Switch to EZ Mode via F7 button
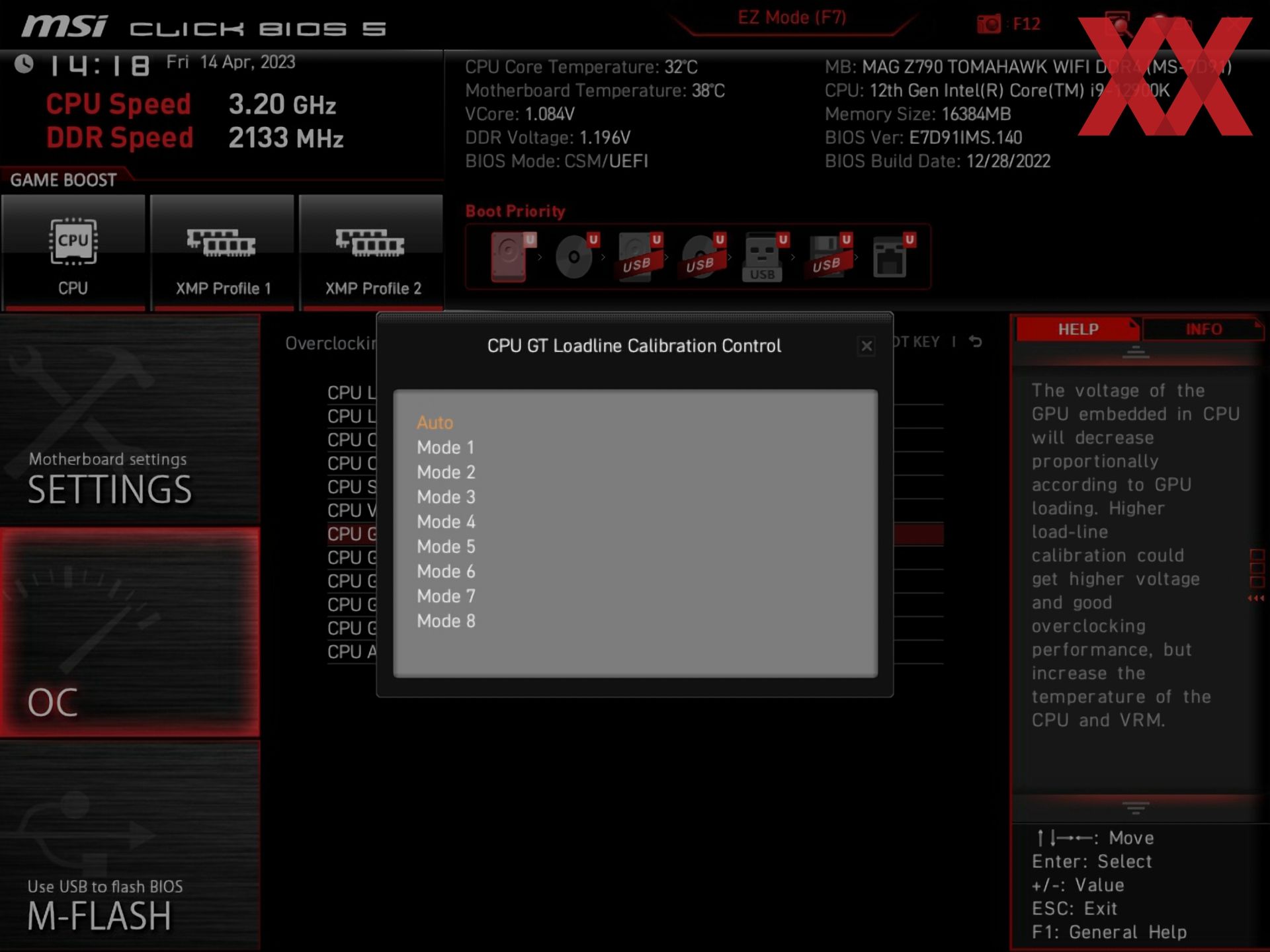This screenshot has height=952, width=1270. click(x=793, y=17)
